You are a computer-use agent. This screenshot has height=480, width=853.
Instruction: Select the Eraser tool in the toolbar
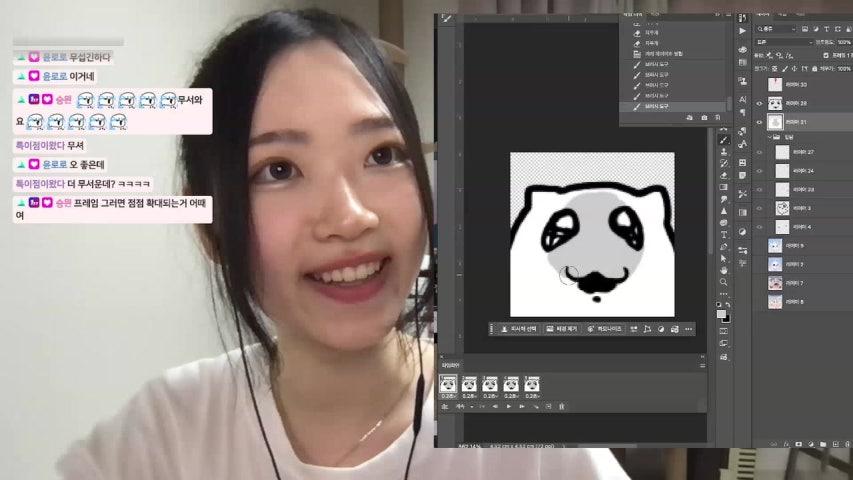click(724, 175)
